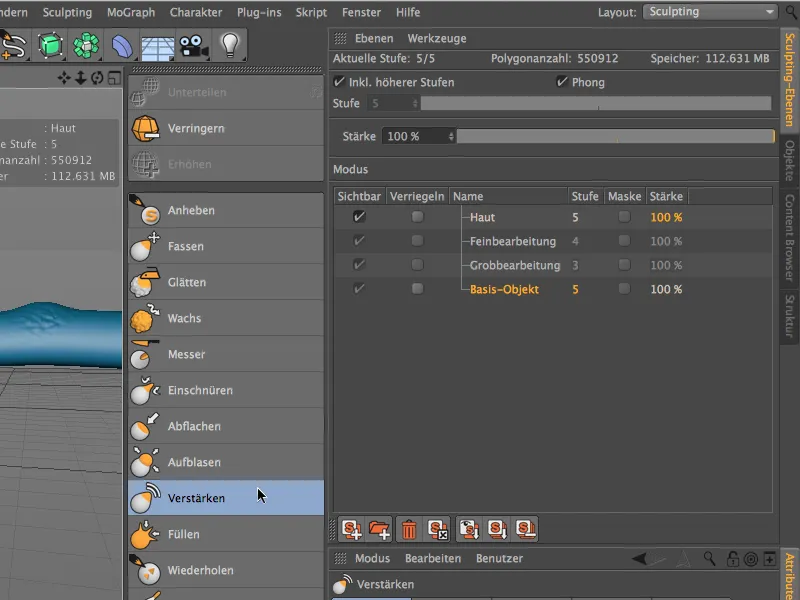Select the Aufblasen sculpt brush
Image resolution: width=800 pixels, height=600 pixels.
pyautogui.click(x=226, y=462)
